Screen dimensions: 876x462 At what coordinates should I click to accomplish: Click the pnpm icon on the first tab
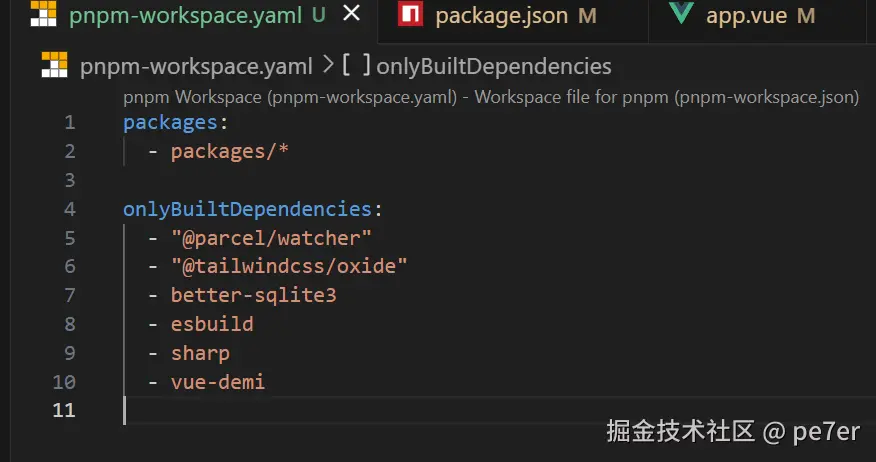(44, 13)
